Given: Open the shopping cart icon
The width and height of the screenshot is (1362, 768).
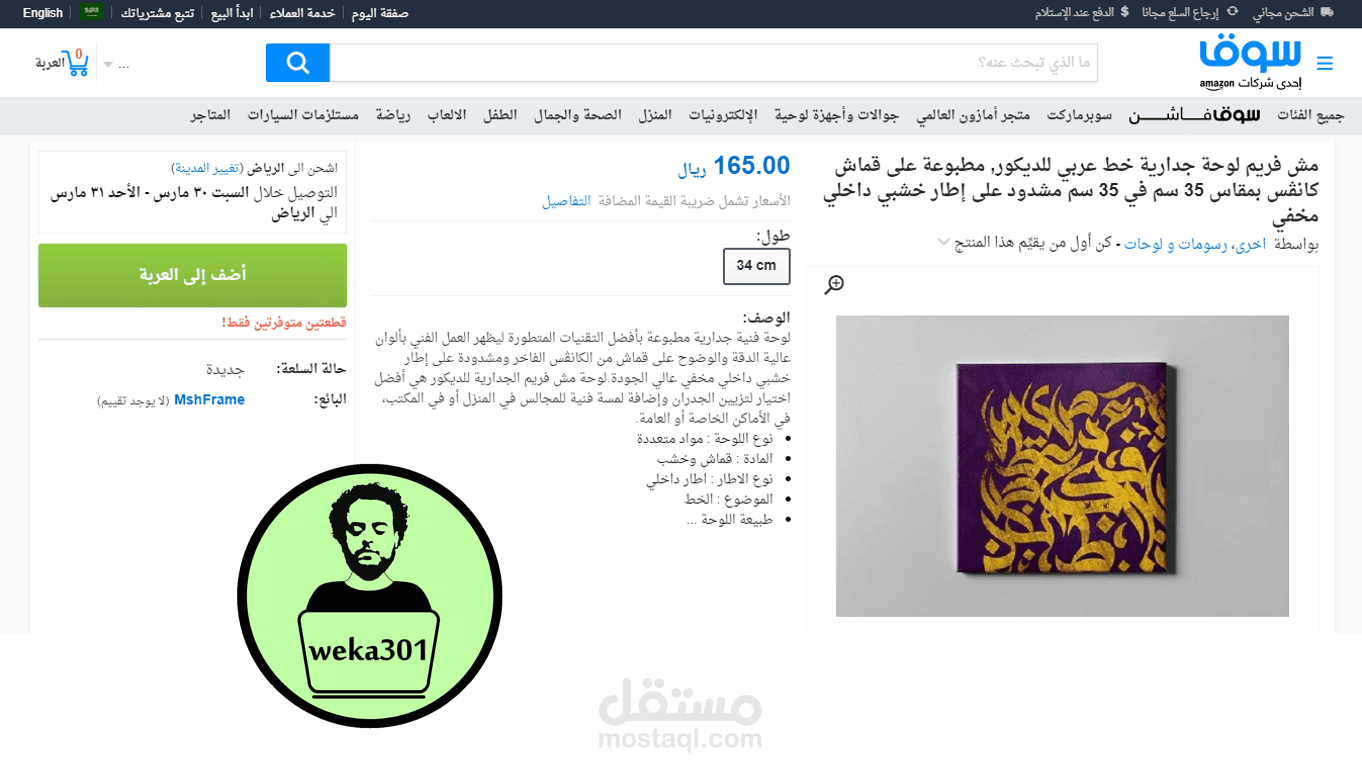Looking at the screenshot, I should 75,62.
